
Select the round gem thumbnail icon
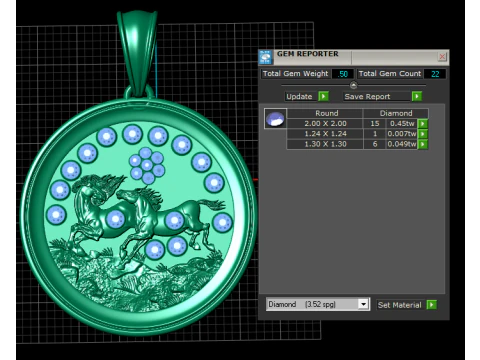point(275,119)
